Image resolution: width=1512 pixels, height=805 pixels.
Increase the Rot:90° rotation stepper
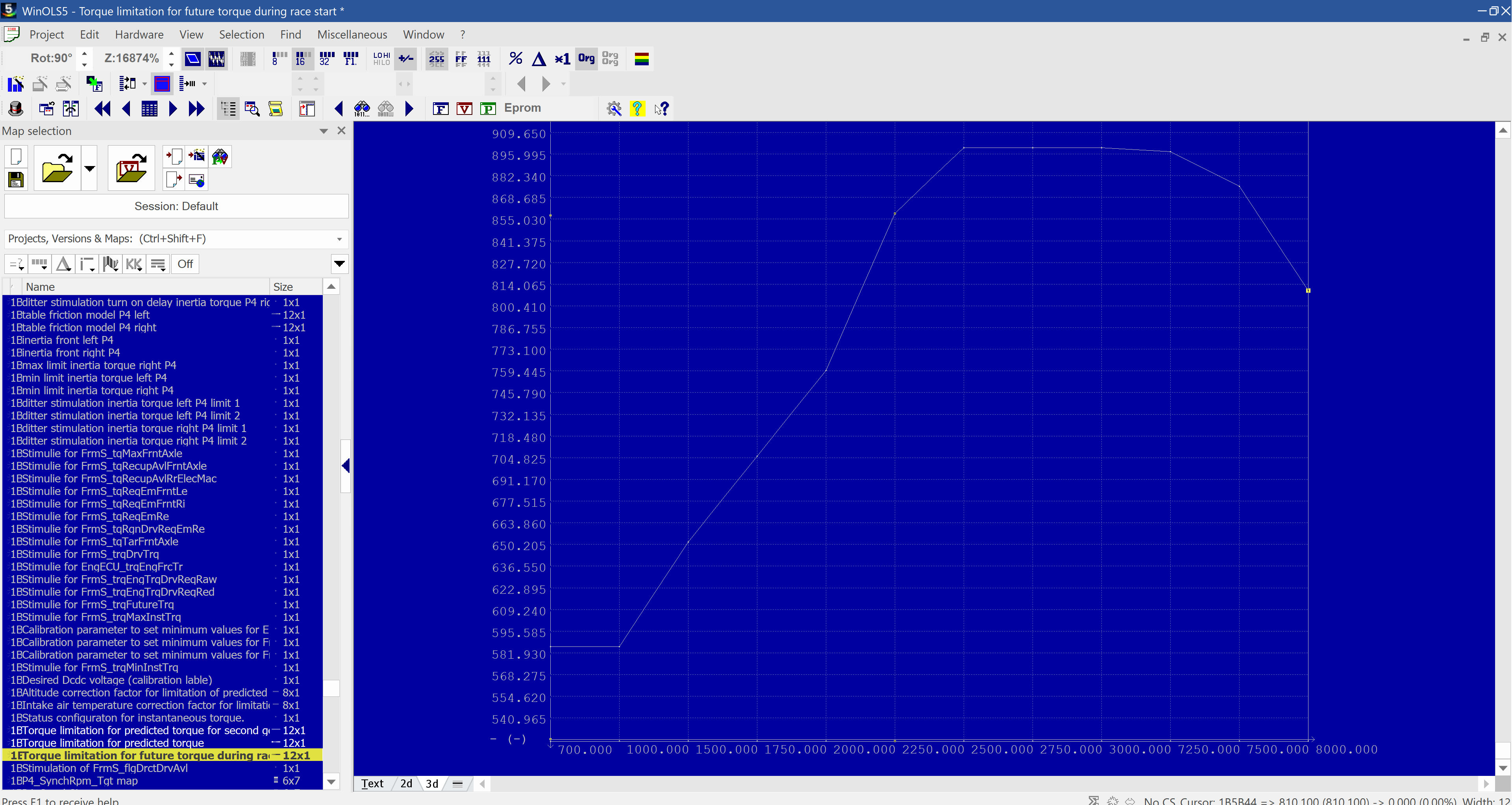coord(84,54)
